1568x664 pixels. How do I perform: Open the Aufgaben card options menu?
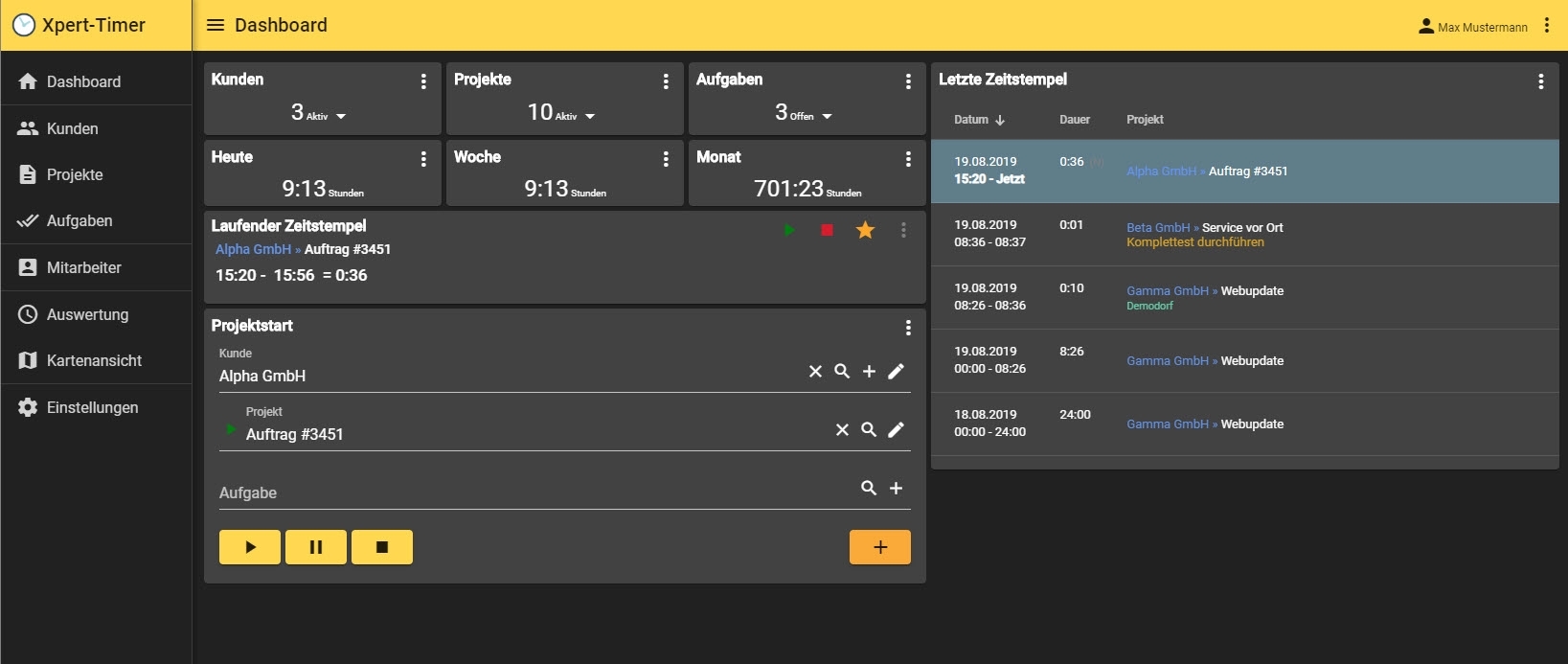tap(908, 81)
